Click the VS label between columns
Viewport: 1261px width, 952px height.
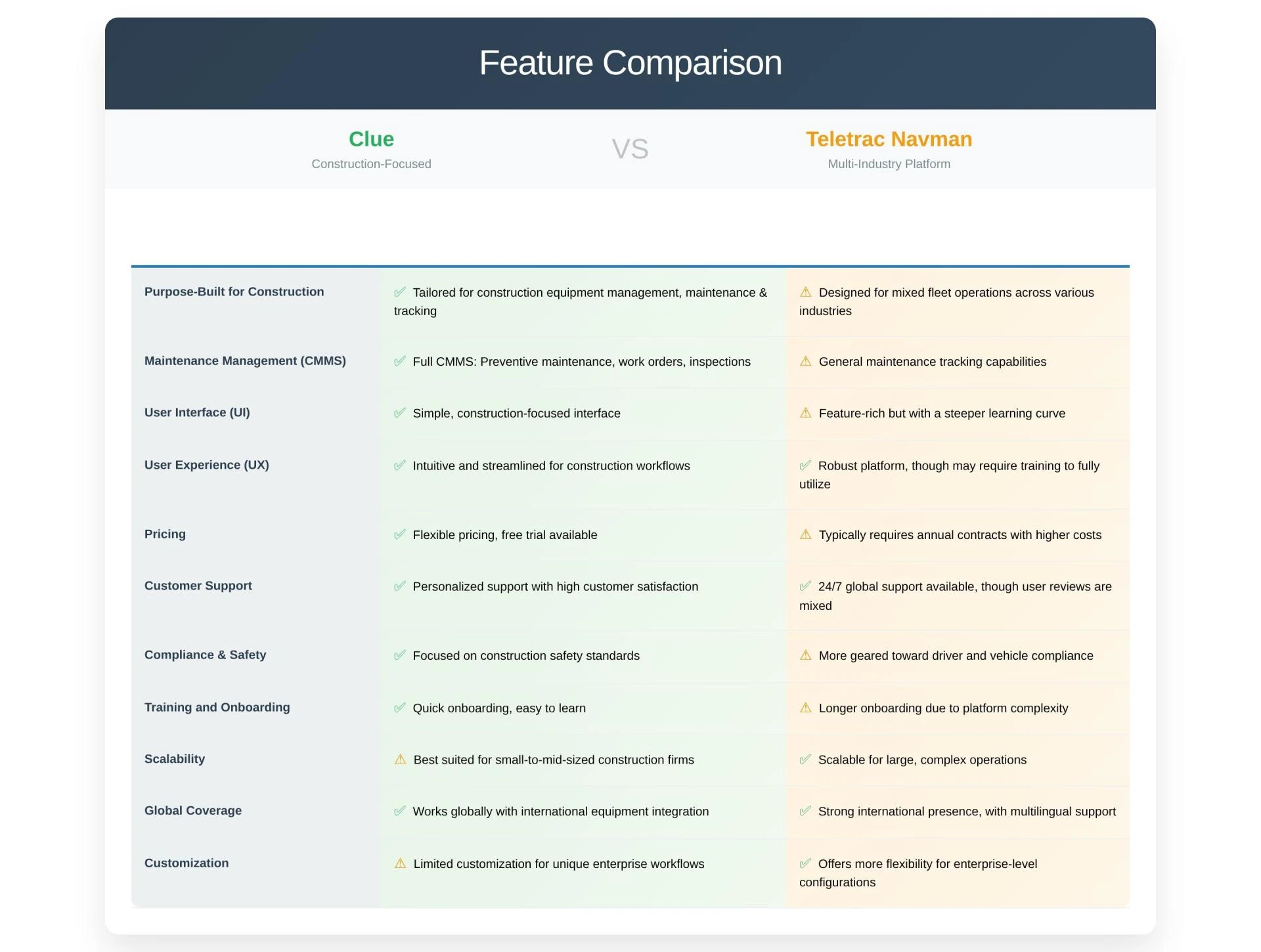pos(630,148)
